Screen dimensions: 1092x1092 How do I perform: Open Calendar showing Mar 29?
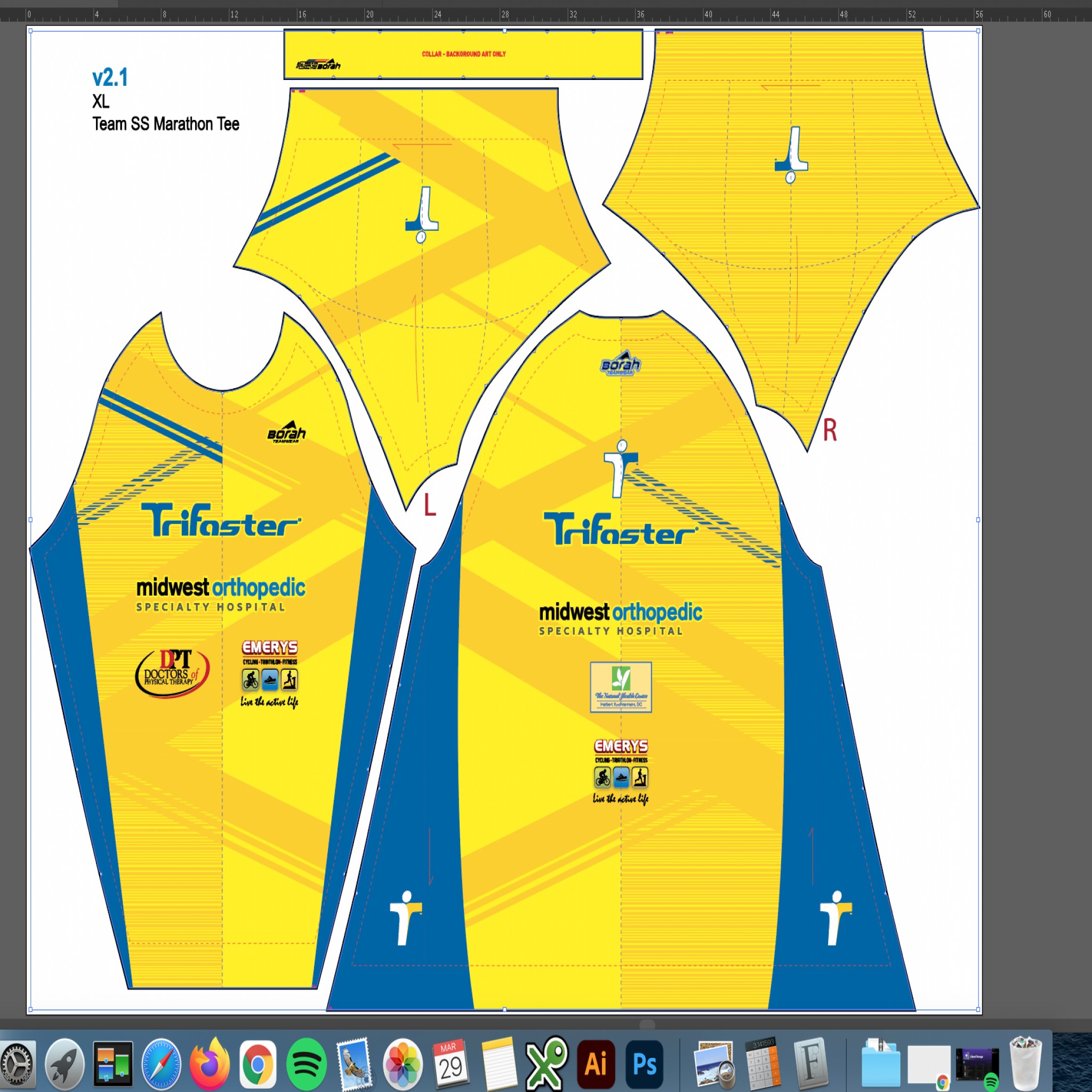(451, 1064)
